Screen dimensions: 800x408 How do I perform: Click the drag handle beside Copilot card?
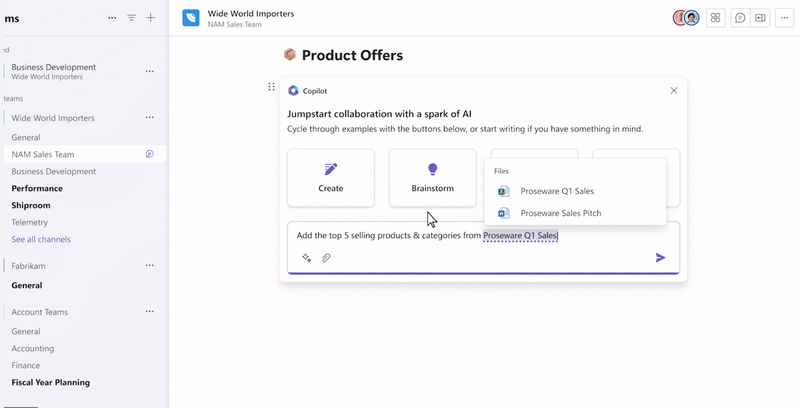point(271,87)
